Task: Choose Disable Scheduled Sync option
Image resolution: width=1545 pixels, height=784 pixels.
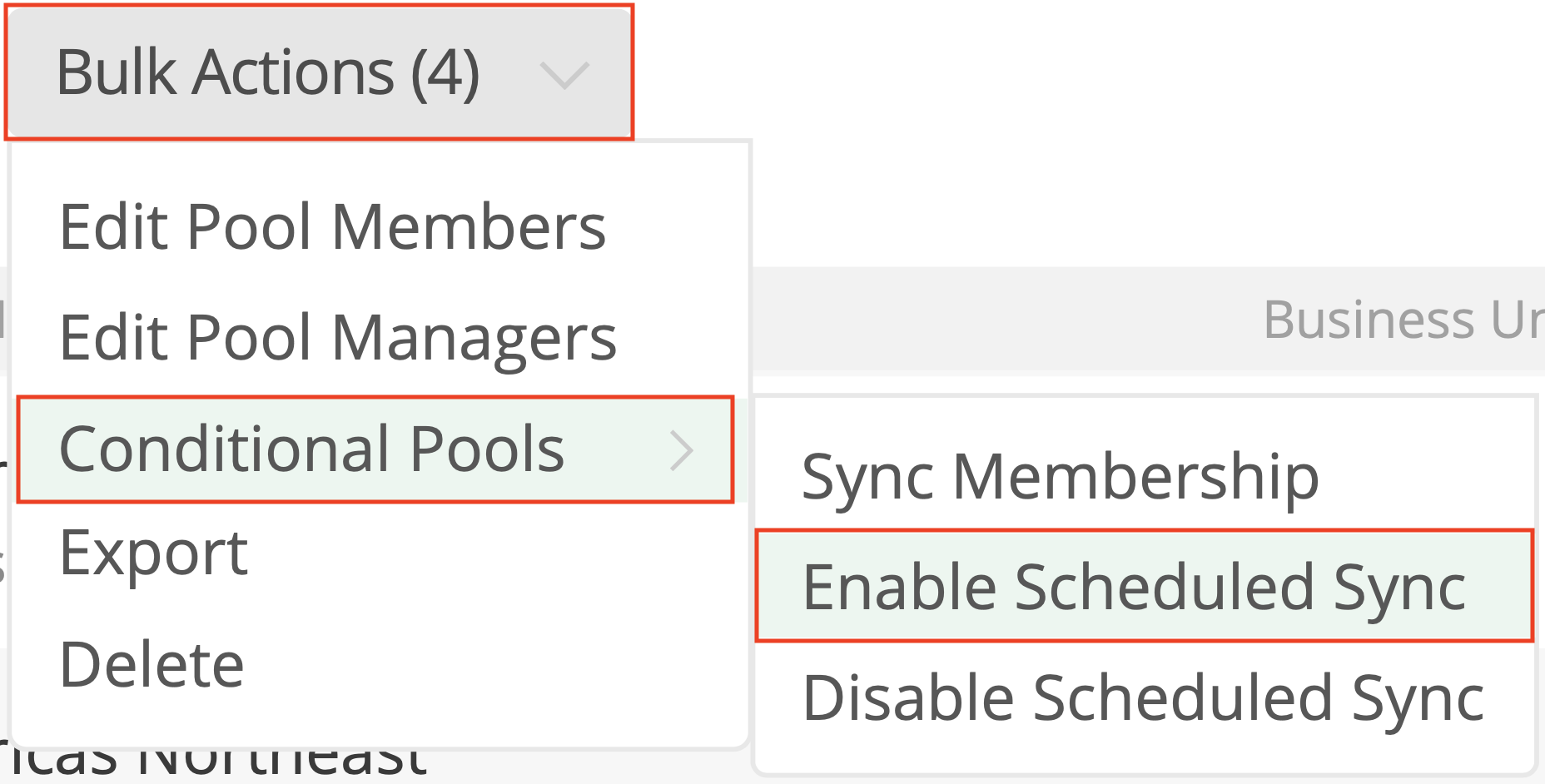Action: (x=1142, y=697)
